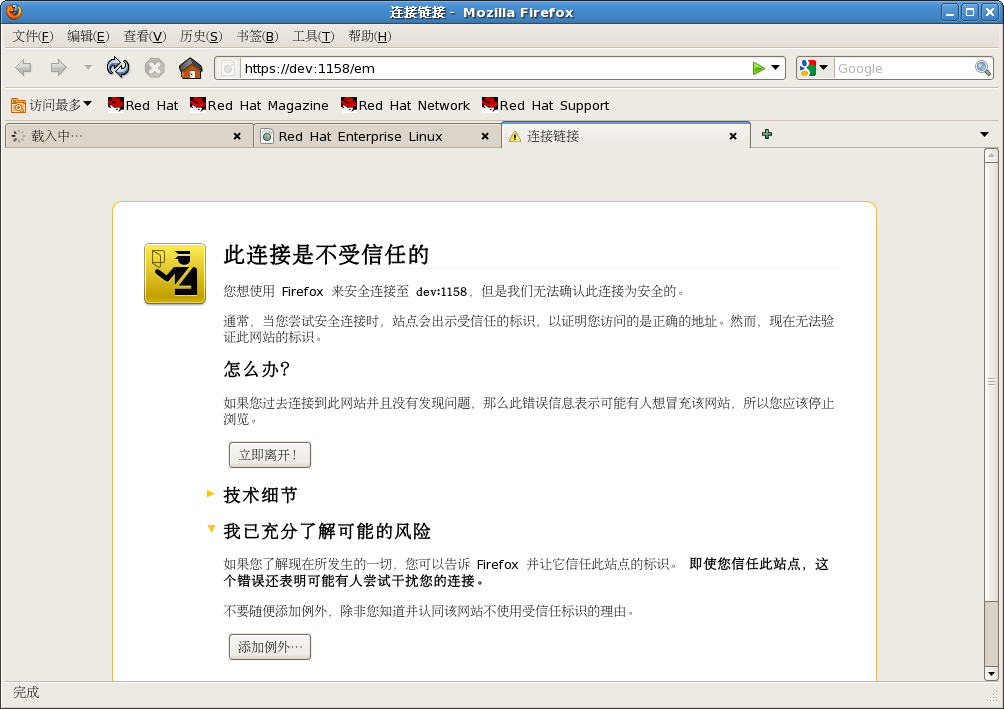The height and width of the screenshot is (709, 1004).
Task: Click the green Go arrow in address bar
Action: [x=758, y=68]
